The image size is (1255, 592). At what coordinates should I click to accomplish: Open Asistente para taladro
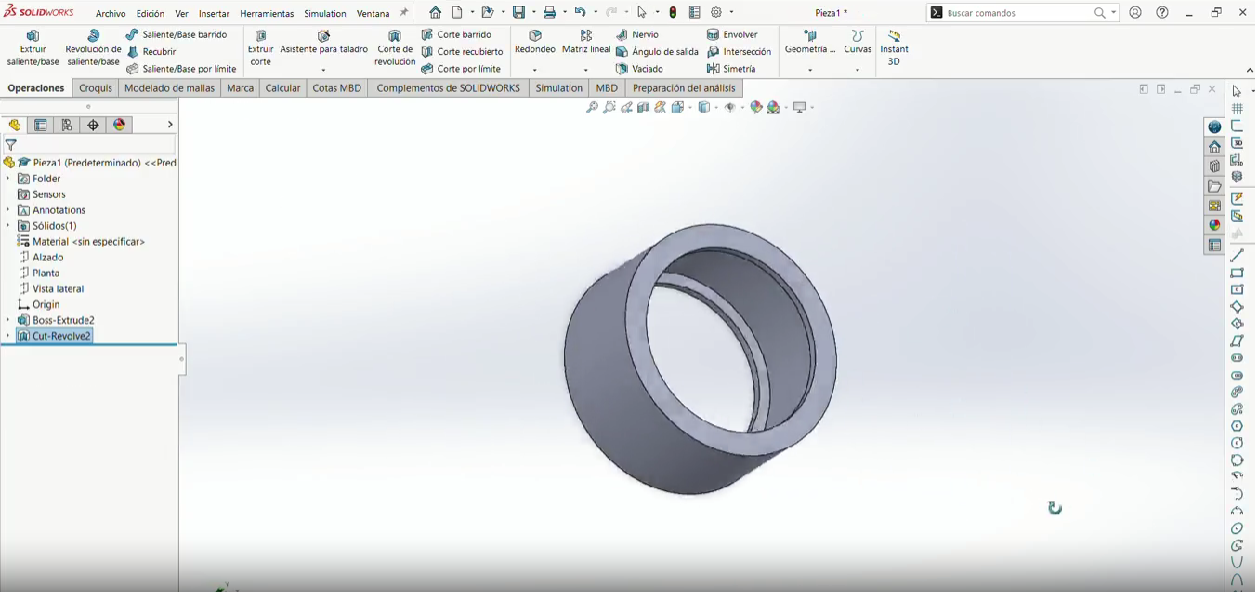(x=324, y=42)
